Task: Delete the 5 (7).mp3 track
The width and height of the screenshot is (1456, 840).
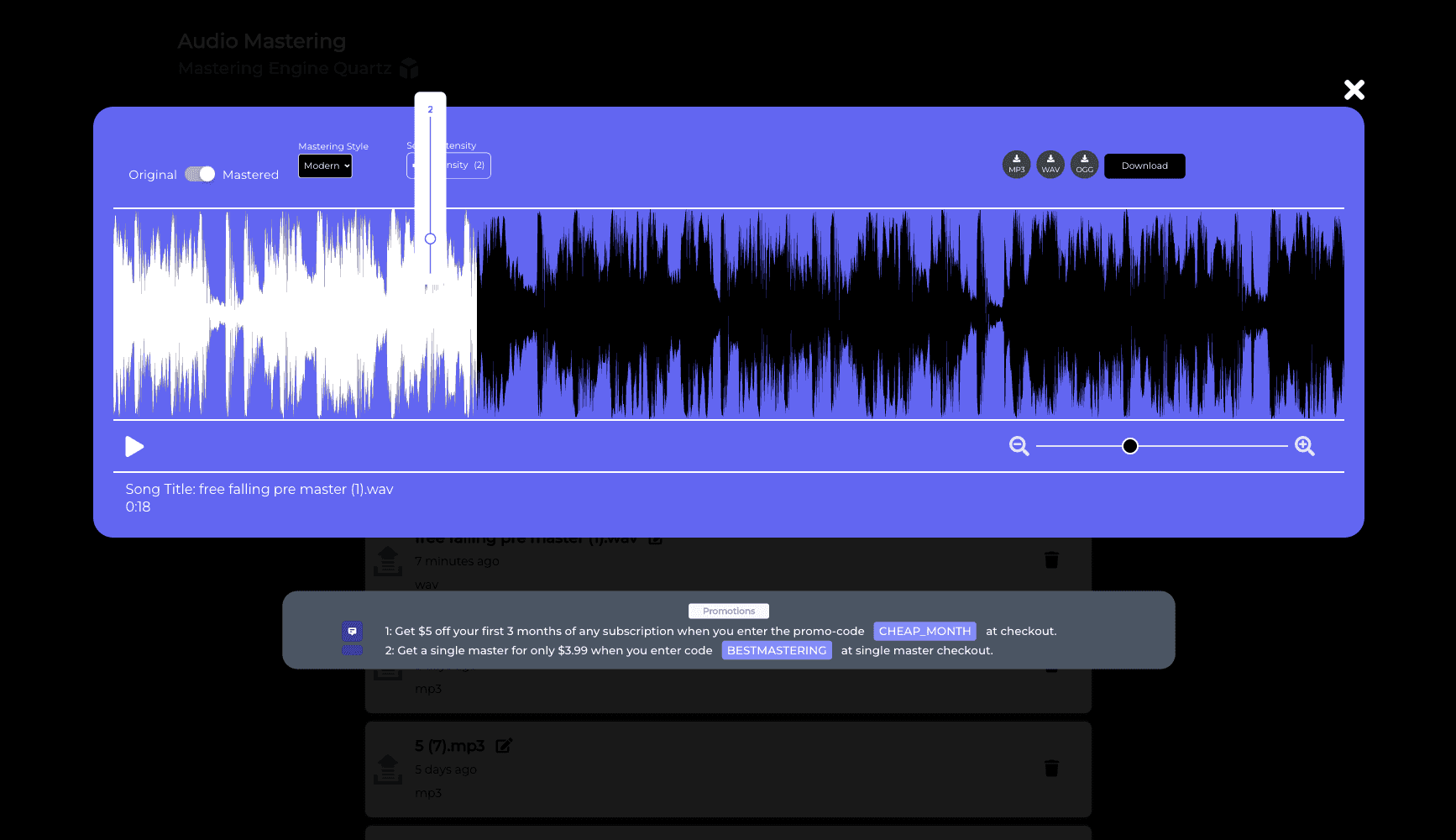Action: 1051,768
